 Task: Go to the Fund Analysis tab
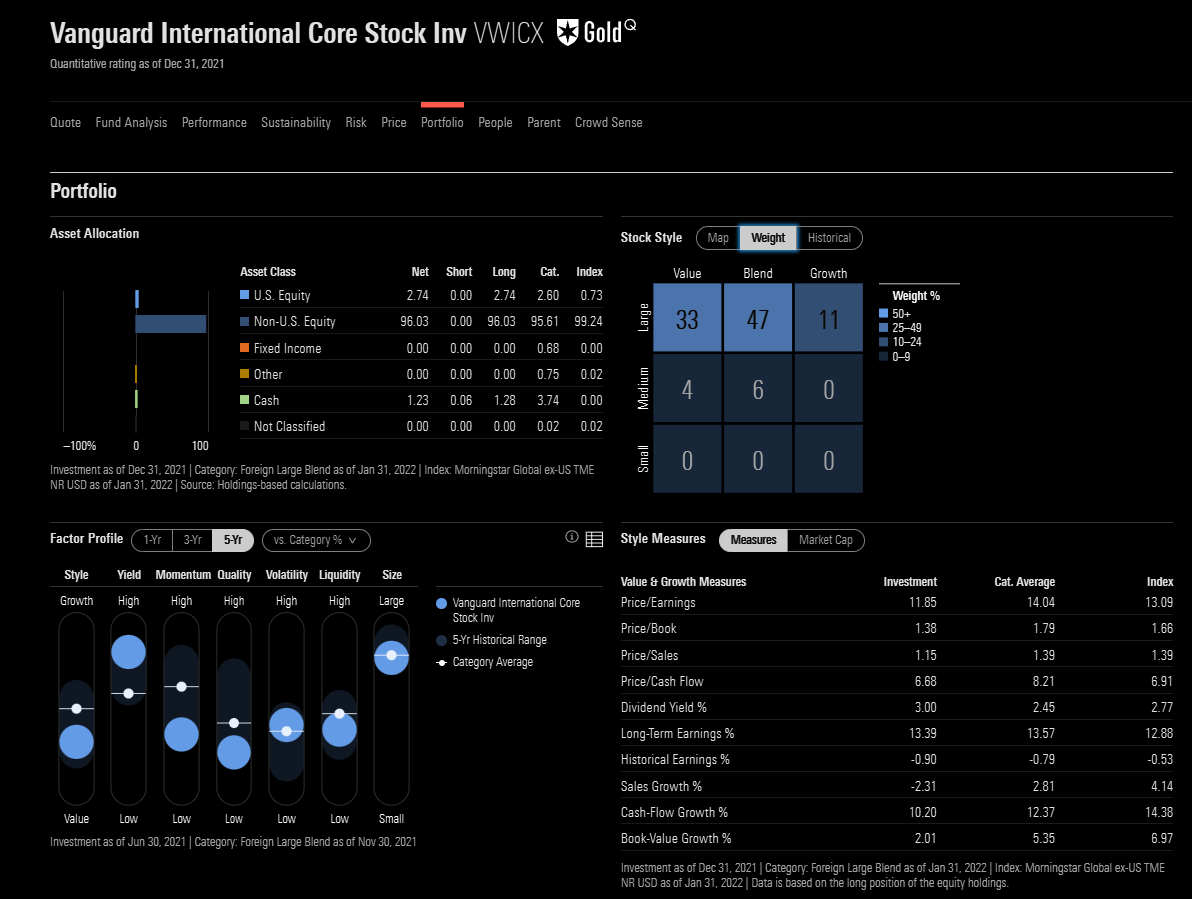tap(131, 122)
